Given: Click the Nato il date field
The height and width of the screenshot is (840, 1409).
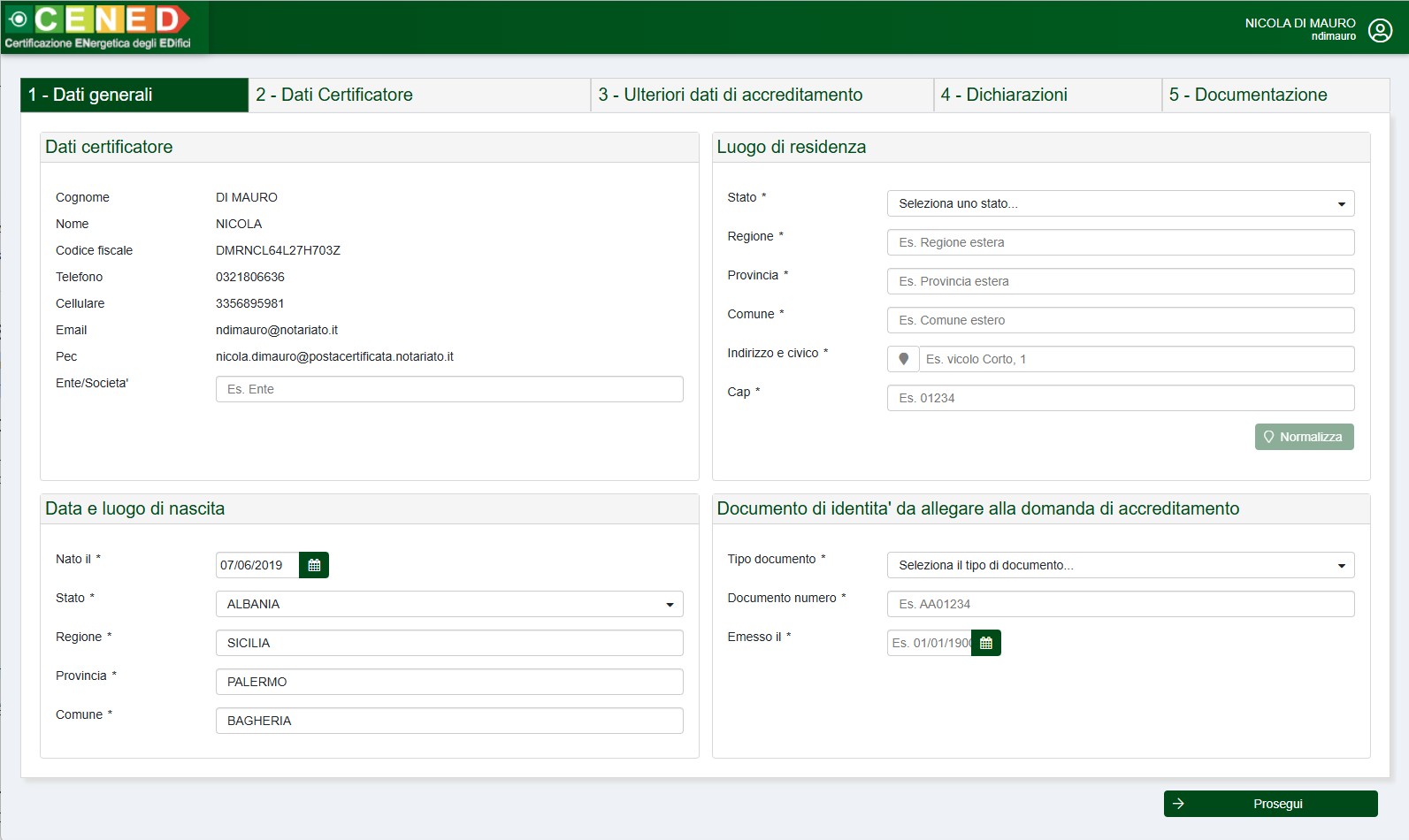Looking at the screenshot, I should pos(257,565).
